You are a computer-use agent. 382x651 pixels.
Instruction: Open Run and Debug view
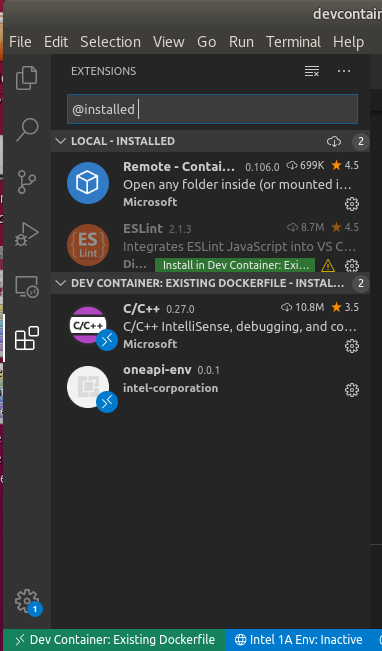coord(27,234)
